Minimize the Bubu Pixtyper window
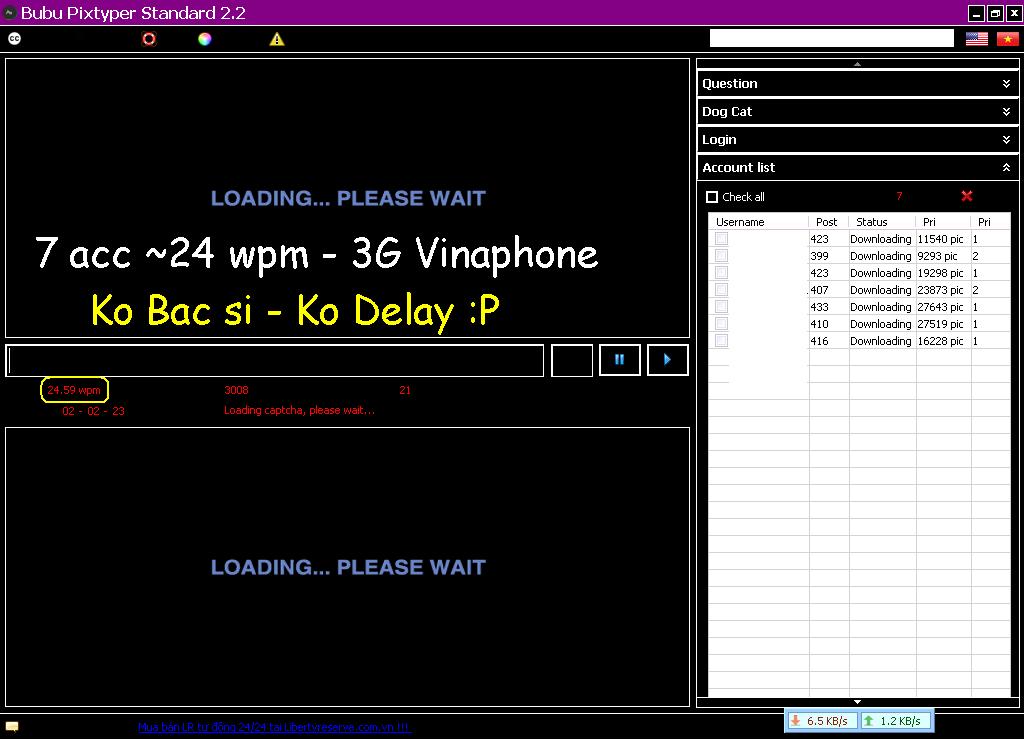 pos(976,13)
